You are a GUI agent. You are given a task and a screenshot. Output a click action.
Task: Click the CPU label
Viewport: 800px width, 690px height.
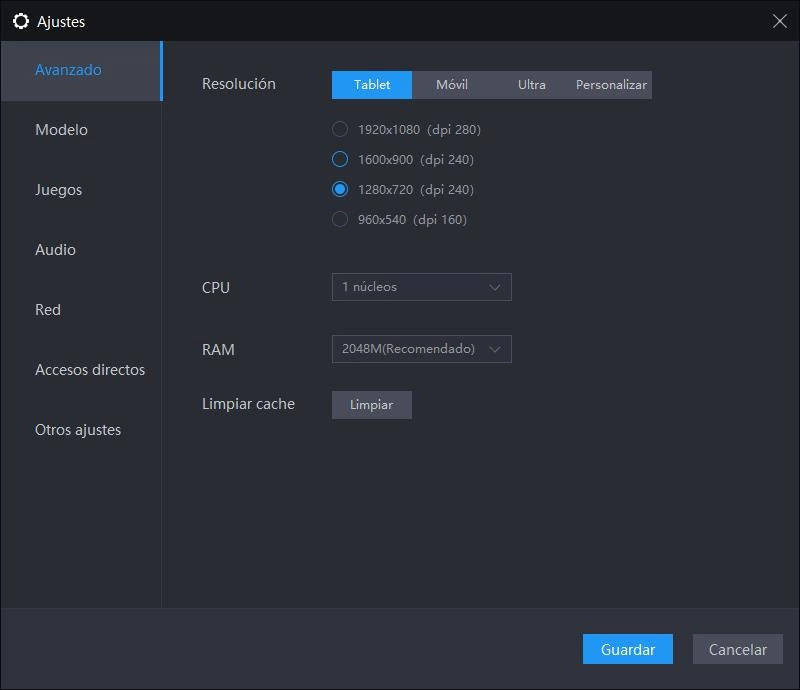coord(216,287)
